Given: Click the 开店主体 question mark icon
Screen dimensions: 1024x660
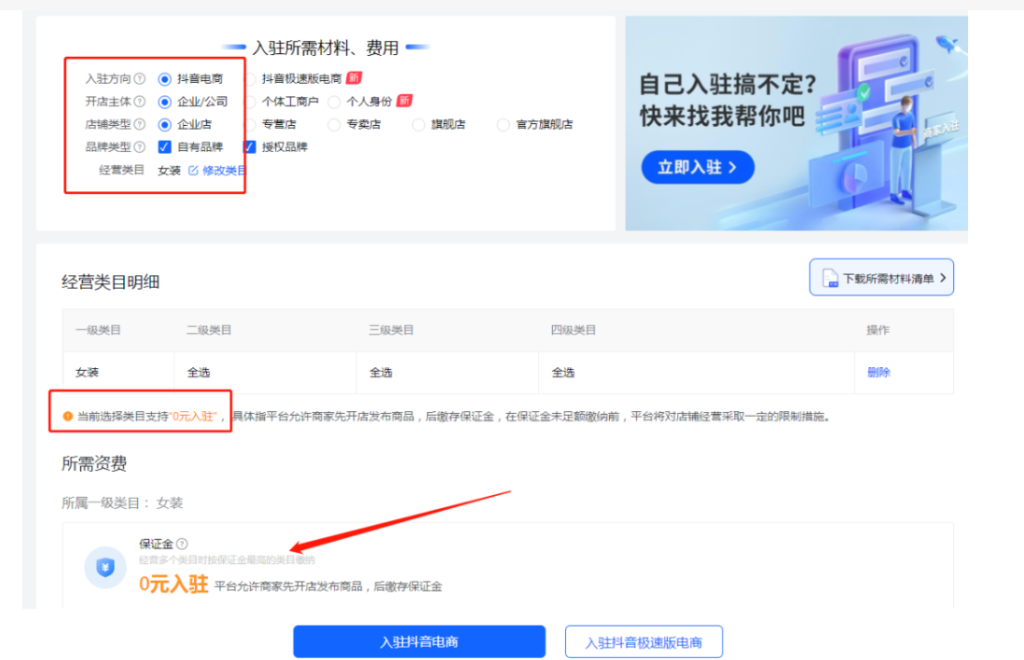Looking at the screenshot, I should pos(138,99).
